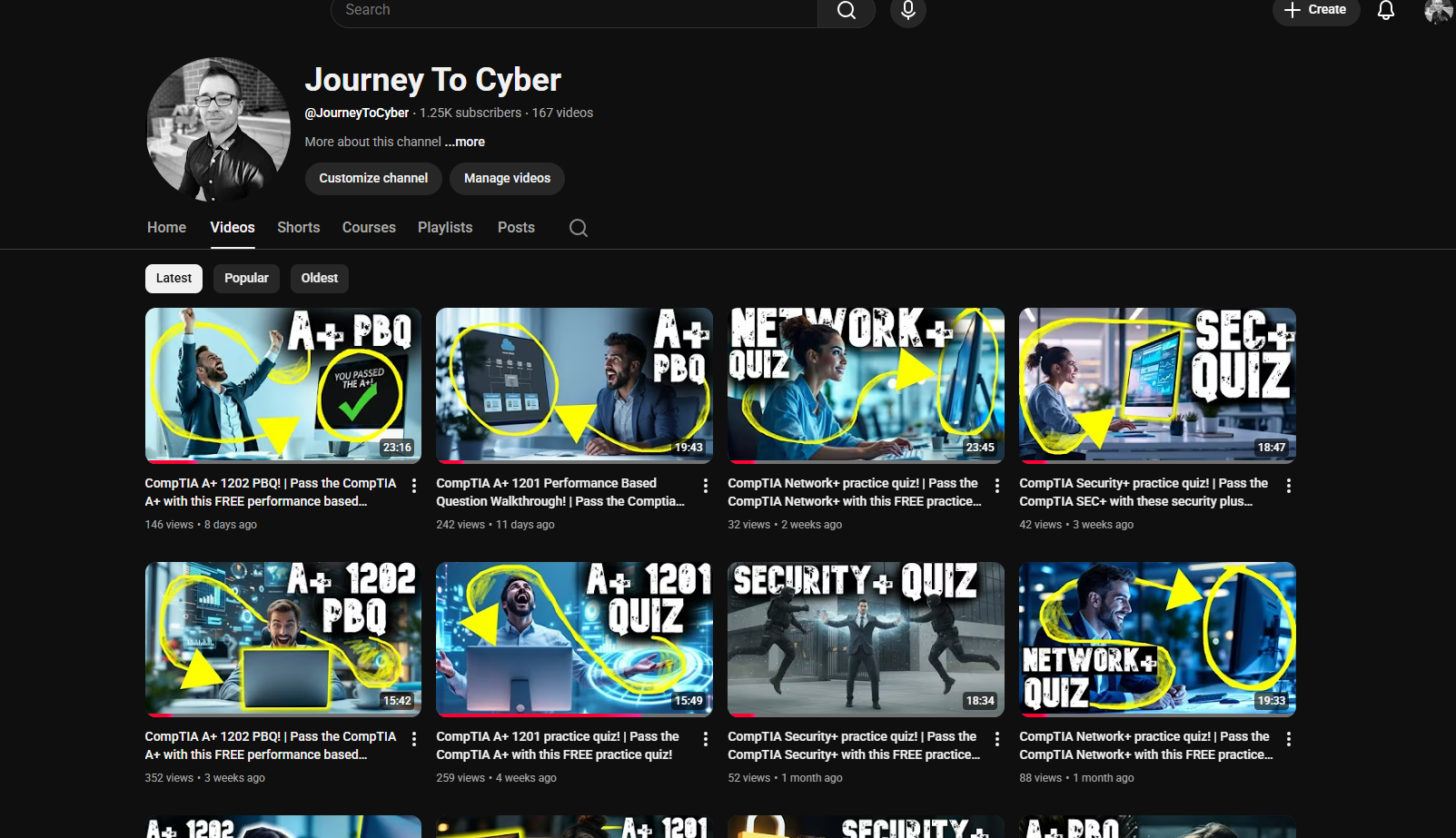Activate voice search microphone
The height and width of the screenshot is (838, 1456).
pyautogui.click(x=908, y=10)
